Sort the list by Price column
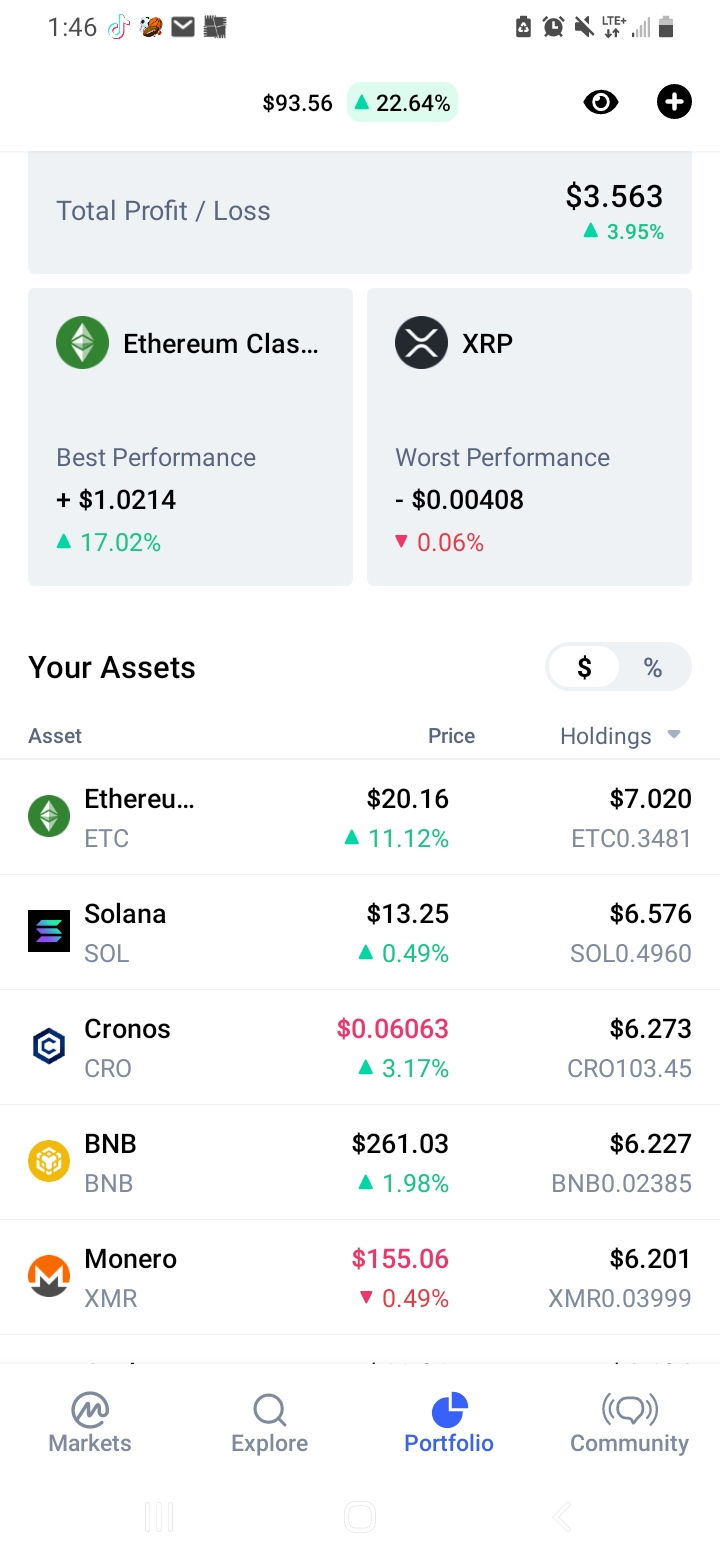 [451, 736]
